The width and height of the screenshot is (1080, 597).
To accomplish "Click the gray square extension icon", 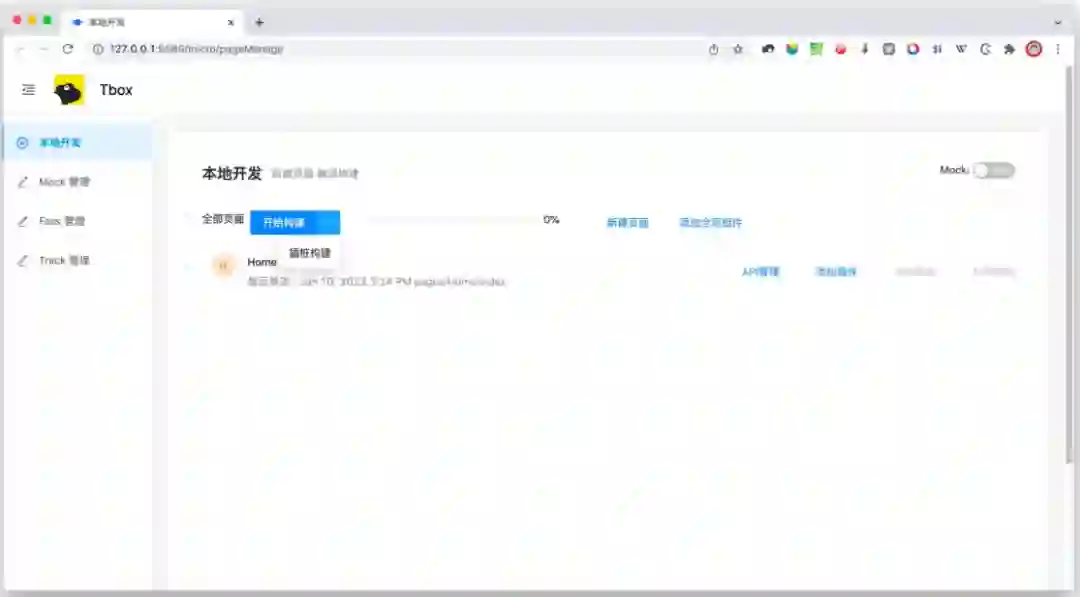I will pos(889,49).
